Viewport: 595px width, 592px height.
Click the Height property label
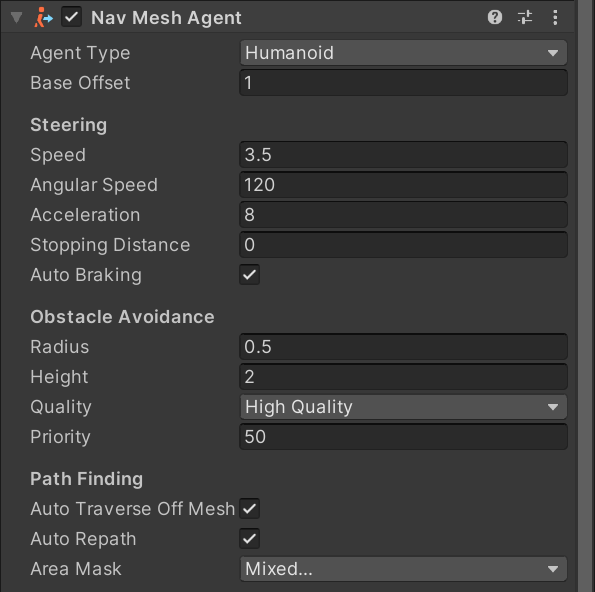click(59, 377)
